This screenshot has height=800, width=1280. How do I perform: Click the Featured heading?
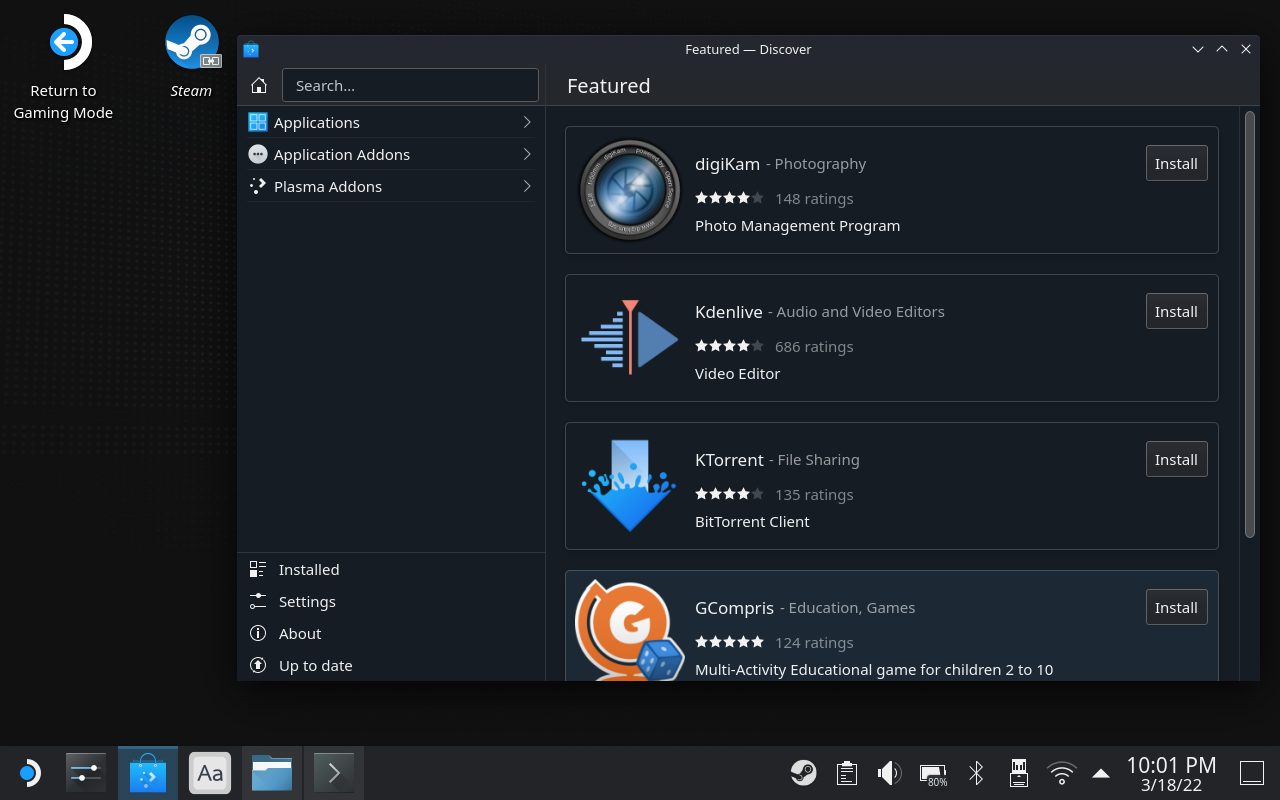(608, 86)
